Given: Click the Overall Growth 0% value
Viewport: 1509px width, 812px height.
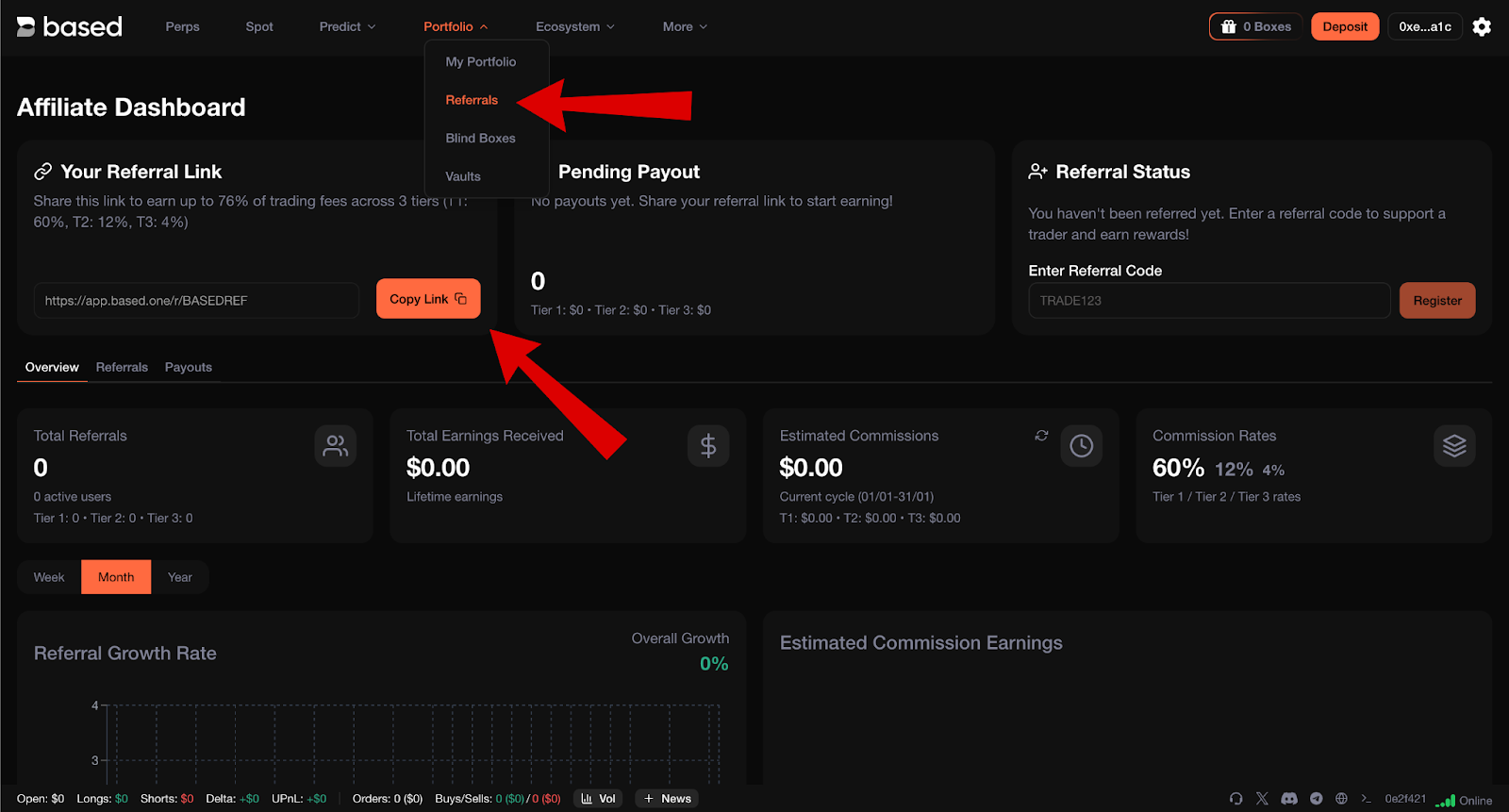Looking at the screenshot, I should tap(714, 664).
